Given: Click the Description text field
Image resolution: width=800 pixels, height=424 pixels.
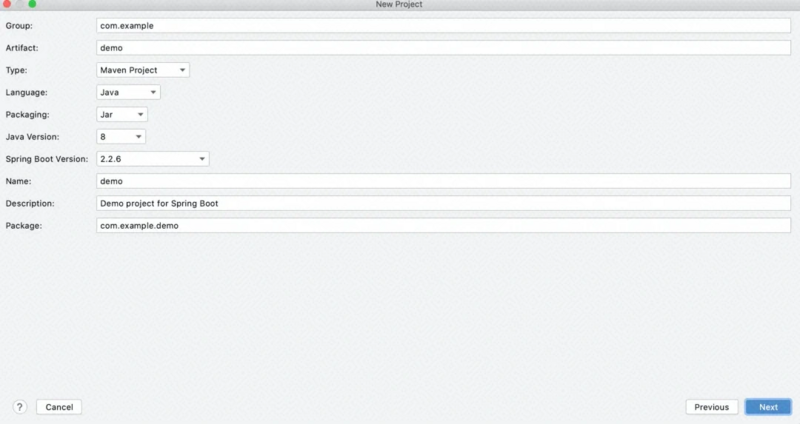Looking at the screenshot, I should (443, 203).
